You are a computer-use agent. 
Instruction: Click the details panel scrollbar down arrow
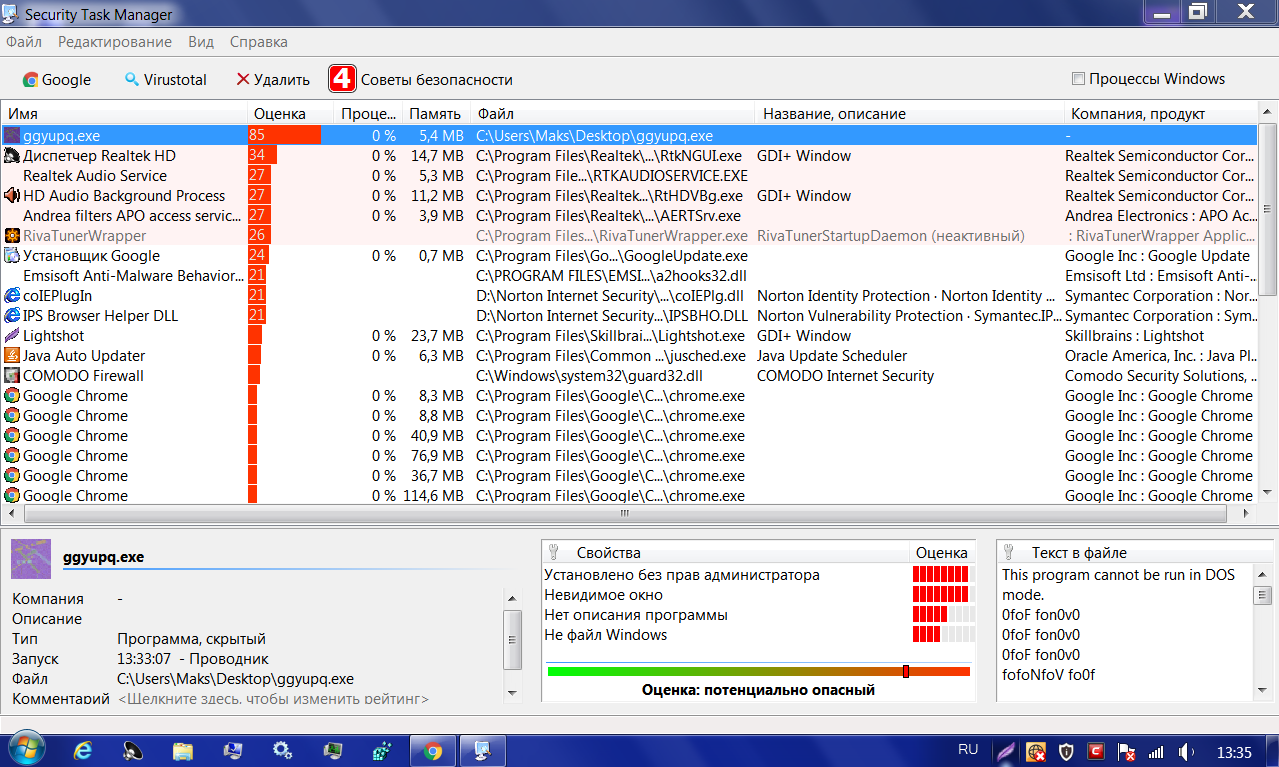(513, 692)
